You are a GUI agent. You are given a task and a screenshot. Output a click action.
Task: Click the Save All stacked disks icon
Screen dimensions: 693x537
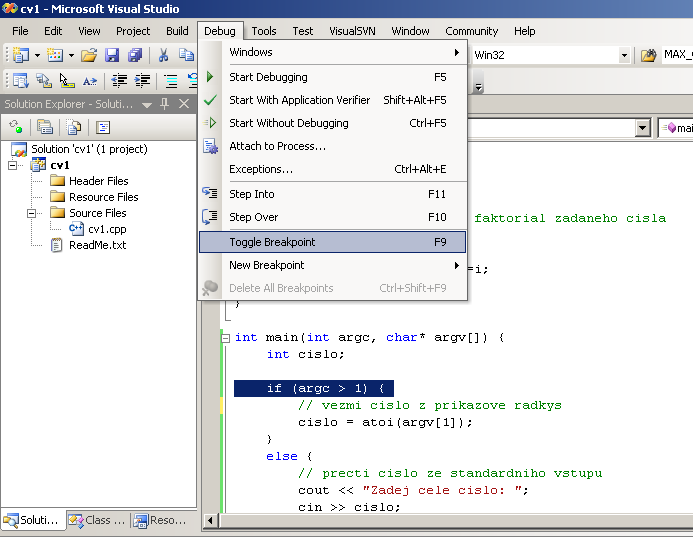135,55
